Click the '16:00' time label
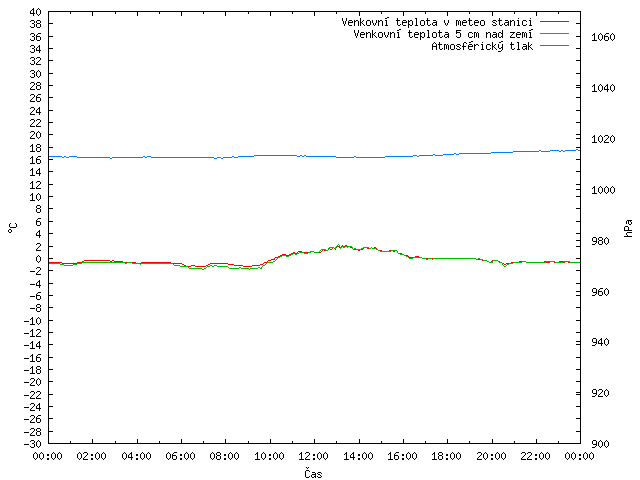 tap(402, 456)
